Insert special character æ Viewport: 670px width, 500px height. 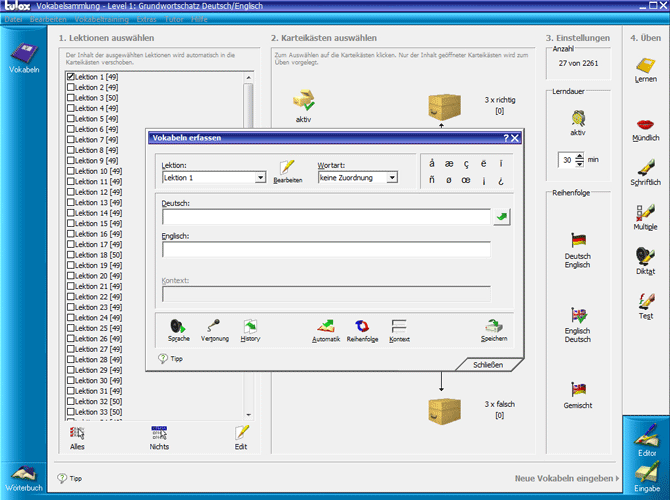449,164
